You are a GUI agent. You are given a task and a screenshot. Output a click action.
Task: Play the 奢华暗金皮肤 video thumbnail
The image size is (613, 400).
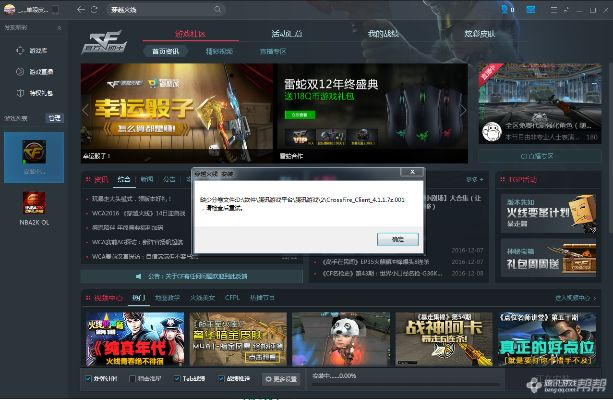(238, 339)
